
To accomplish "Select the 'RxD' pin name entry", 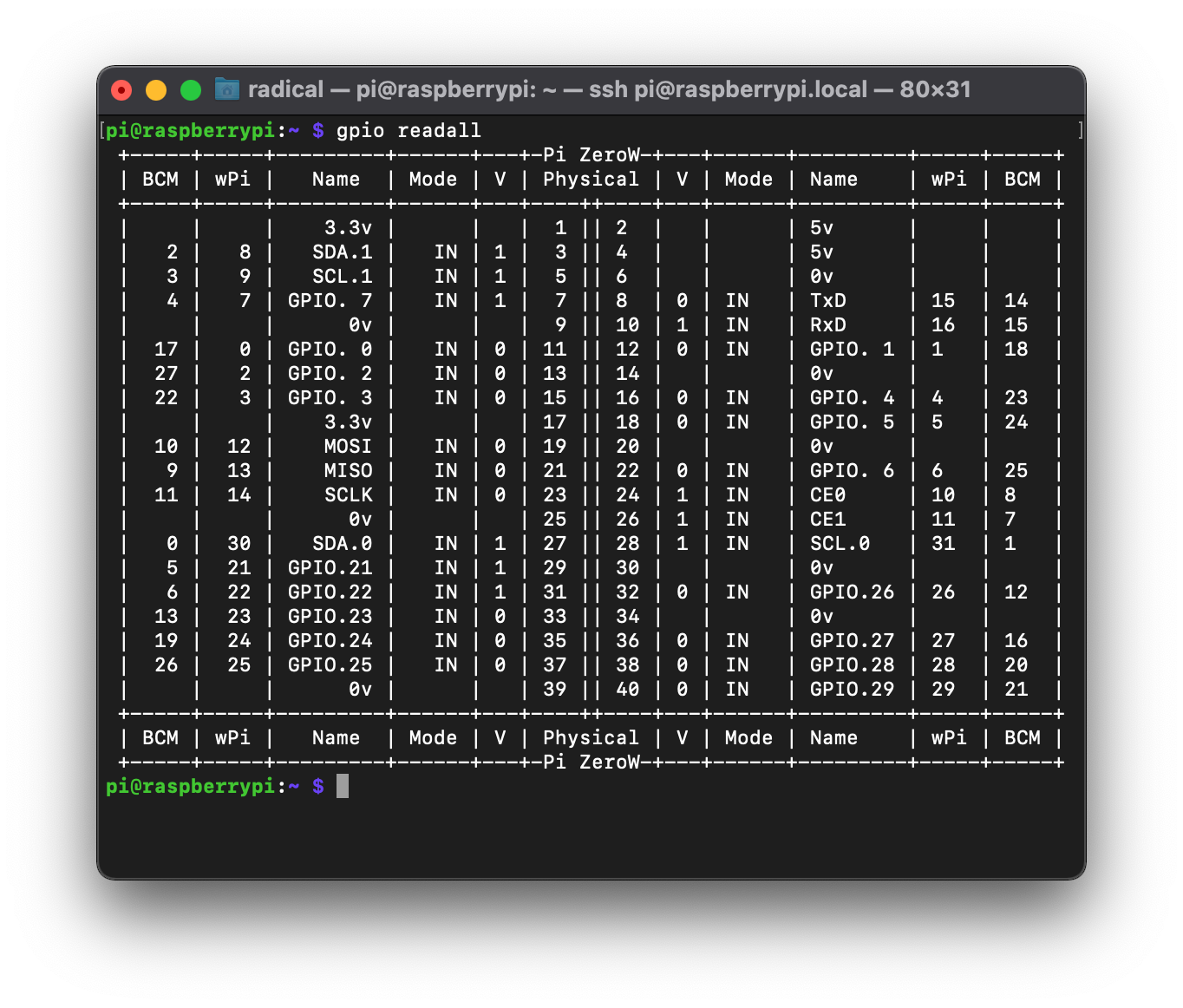I will point(827,324).
